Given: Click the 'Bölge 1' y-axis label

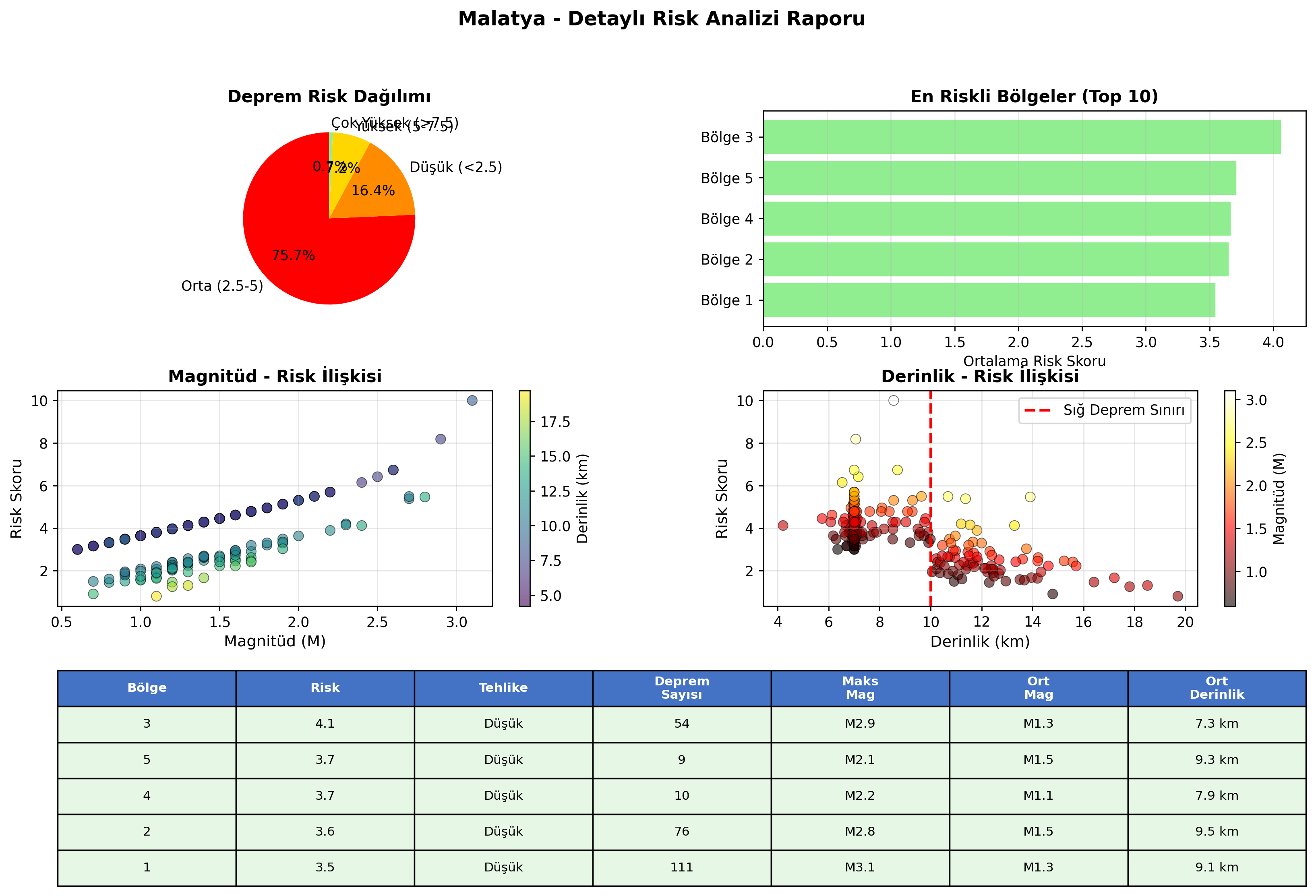Looking at the screenshot, I should pos(727,300).
